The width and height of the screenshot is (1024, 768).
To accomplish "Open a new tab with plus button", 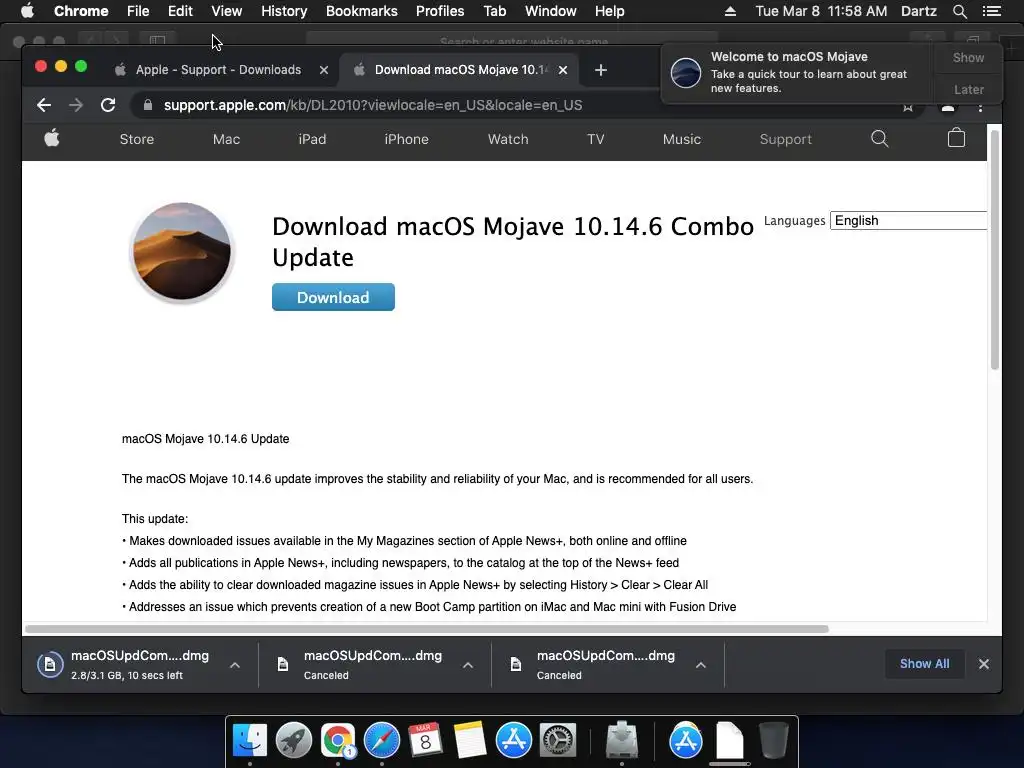I will pyautogui.click(x=601, y=70).
